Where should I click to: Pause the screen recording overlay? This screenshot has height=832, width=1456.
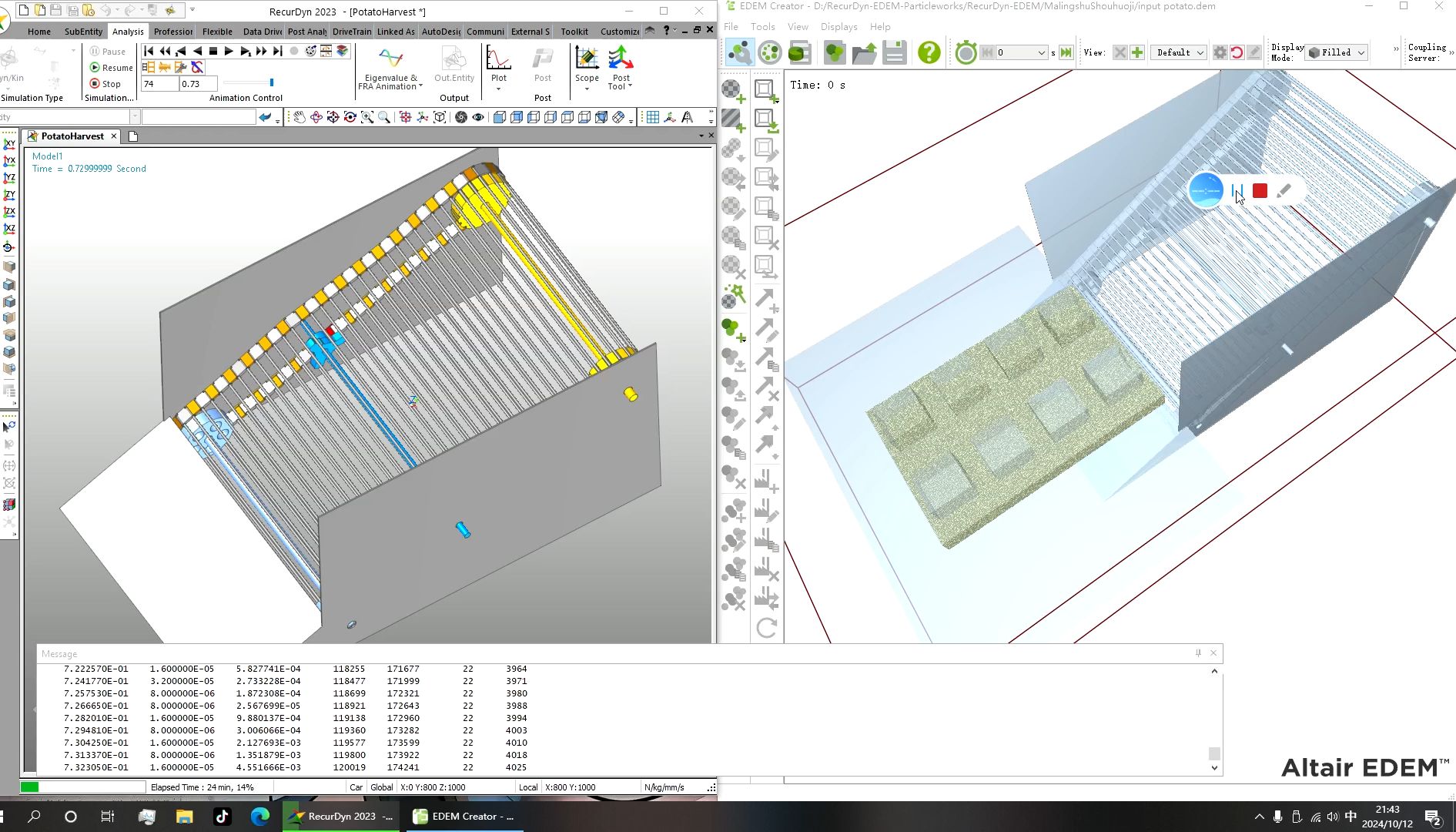pos(1237,191)
